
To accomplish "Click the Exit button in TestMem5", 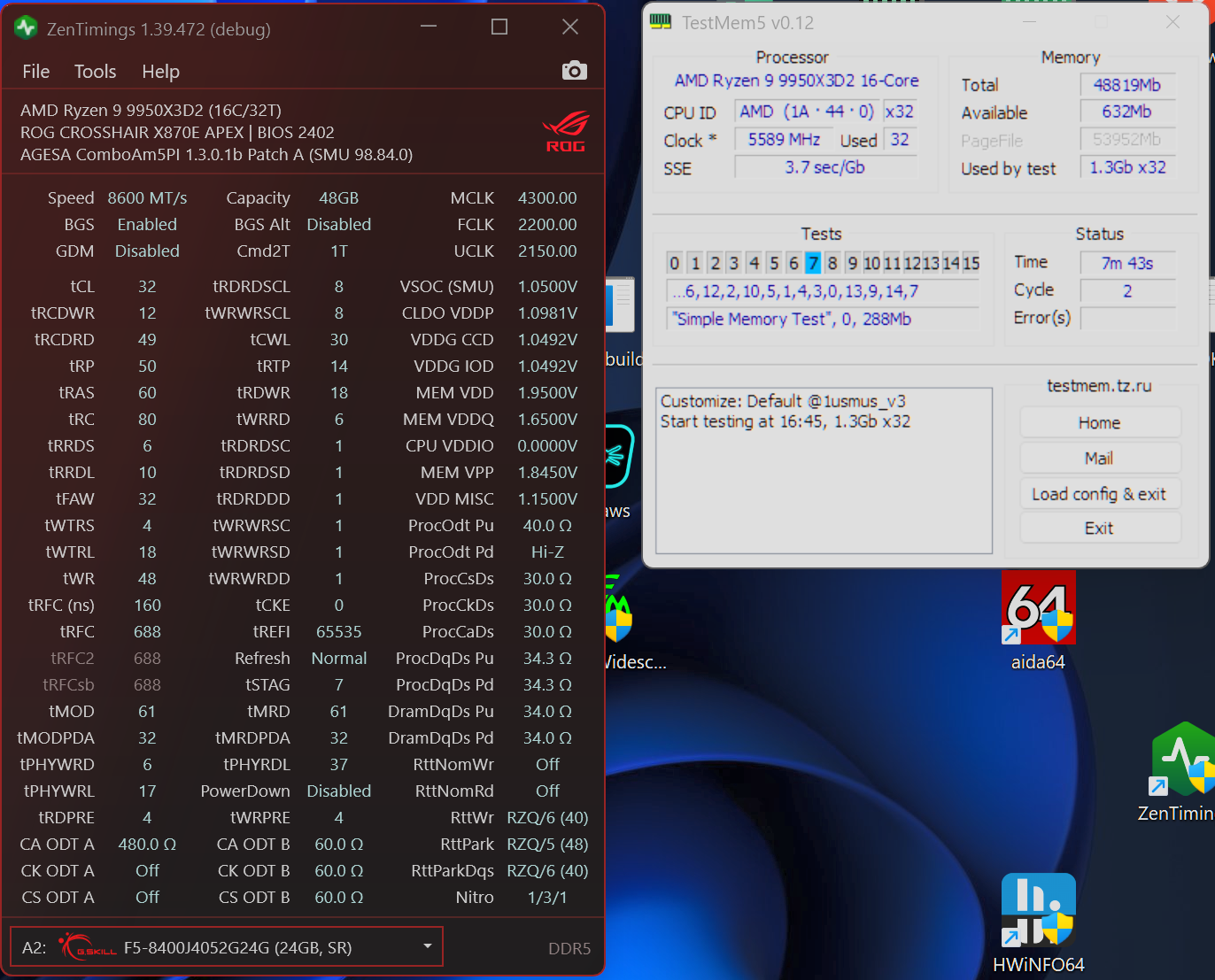I will click(1100, 528).
